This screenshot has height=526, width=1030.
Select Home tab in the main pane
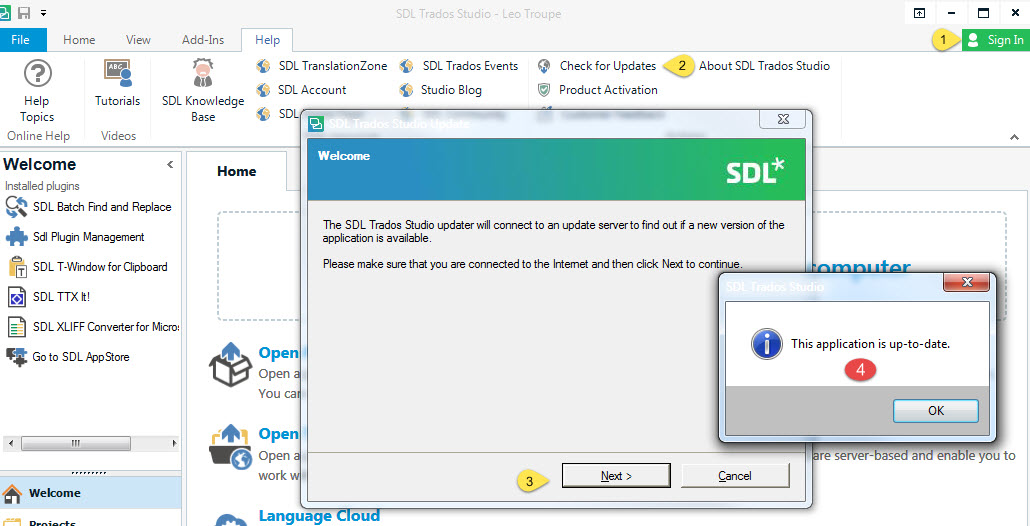(x=236, y=171)
